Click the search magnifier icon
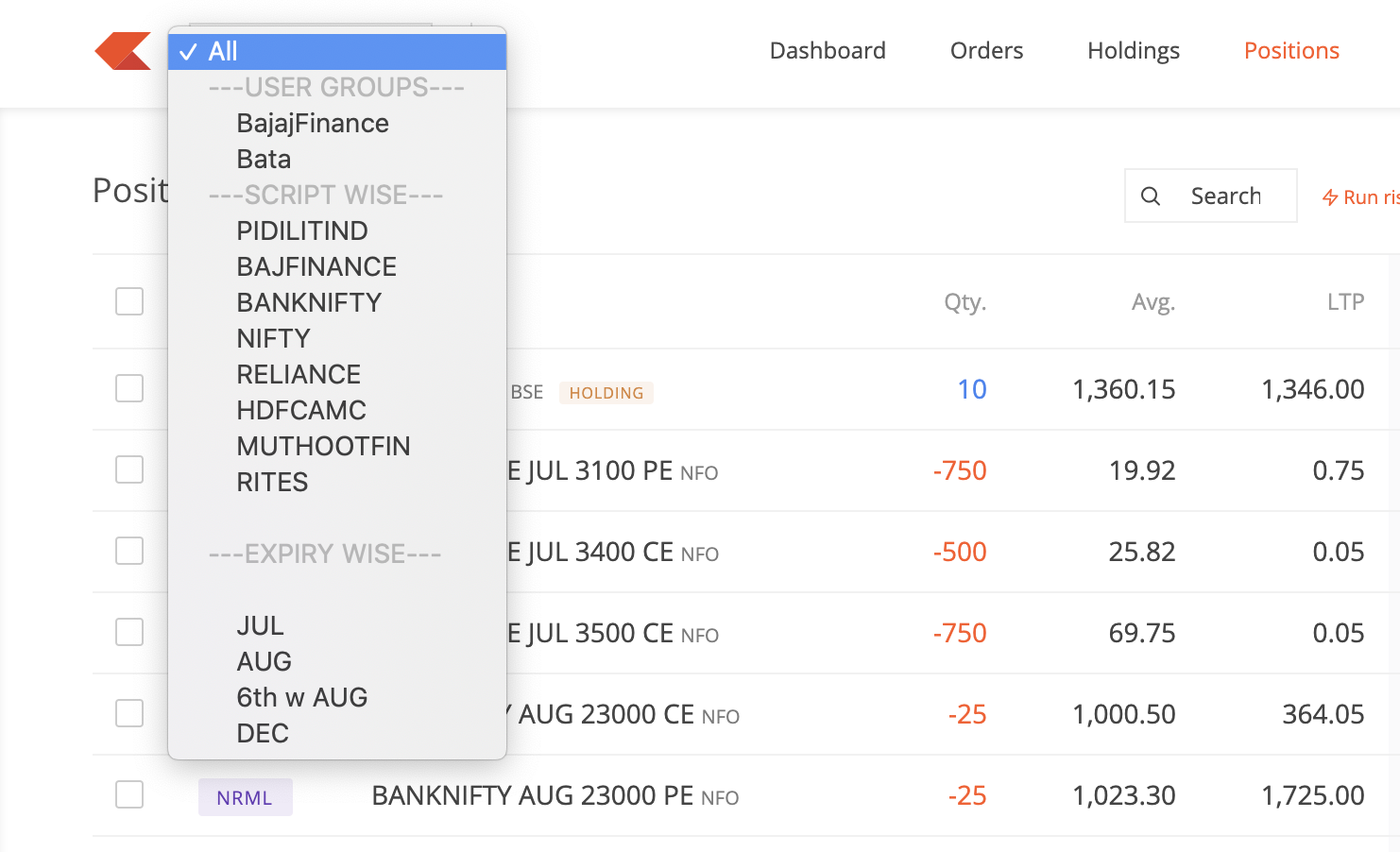The height and width of the screenshot is (852, 1400). coord(1150,196)
